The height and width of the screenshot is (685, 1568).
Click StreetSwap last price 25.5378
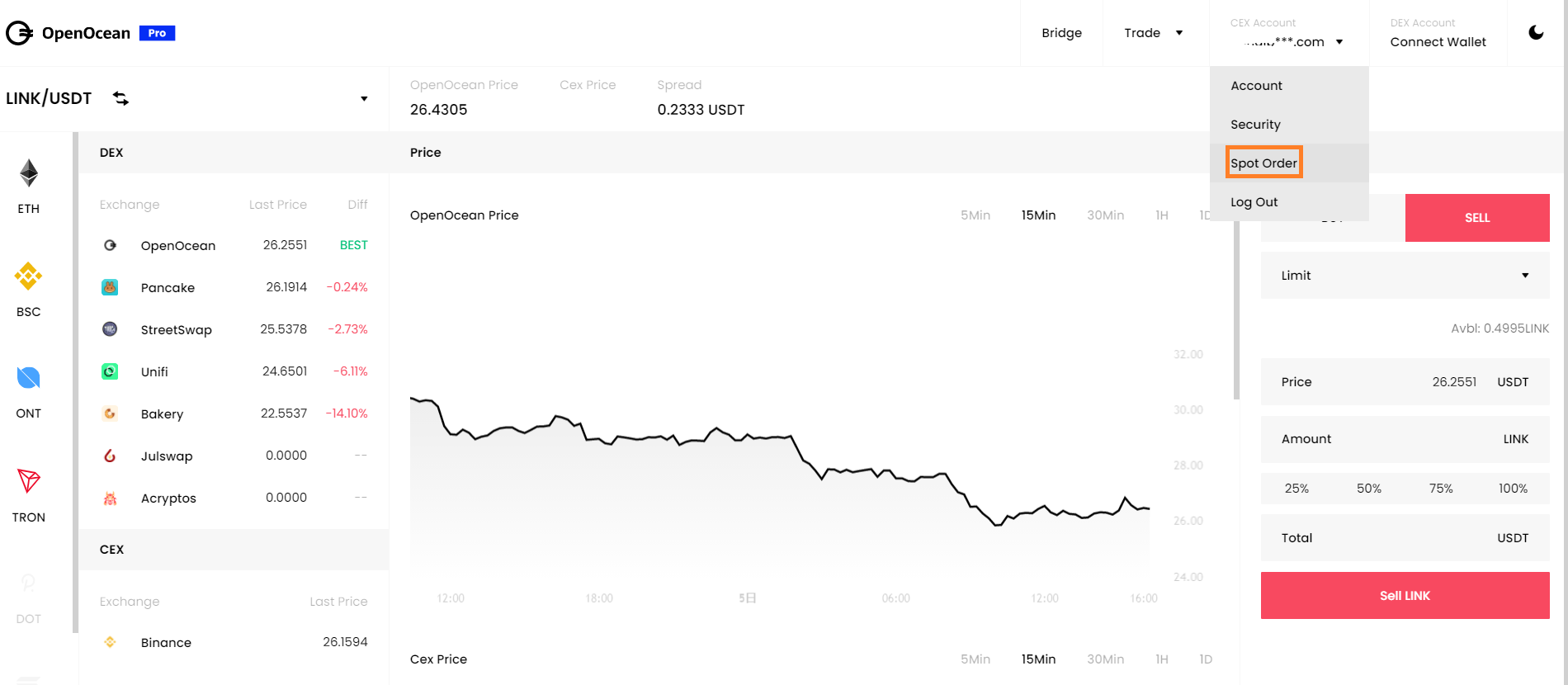click(283, 329)
